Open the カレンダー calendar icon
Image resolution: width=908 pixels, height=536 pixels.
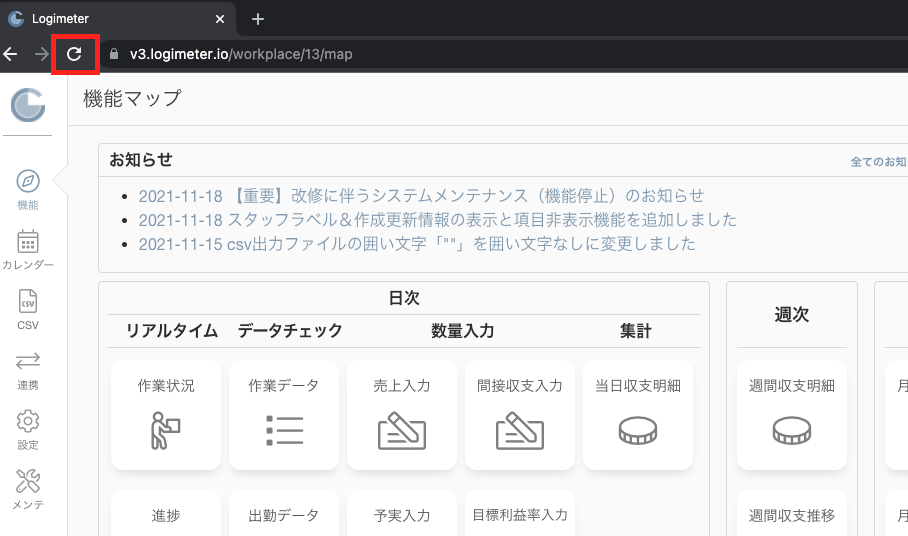(28, 241)
